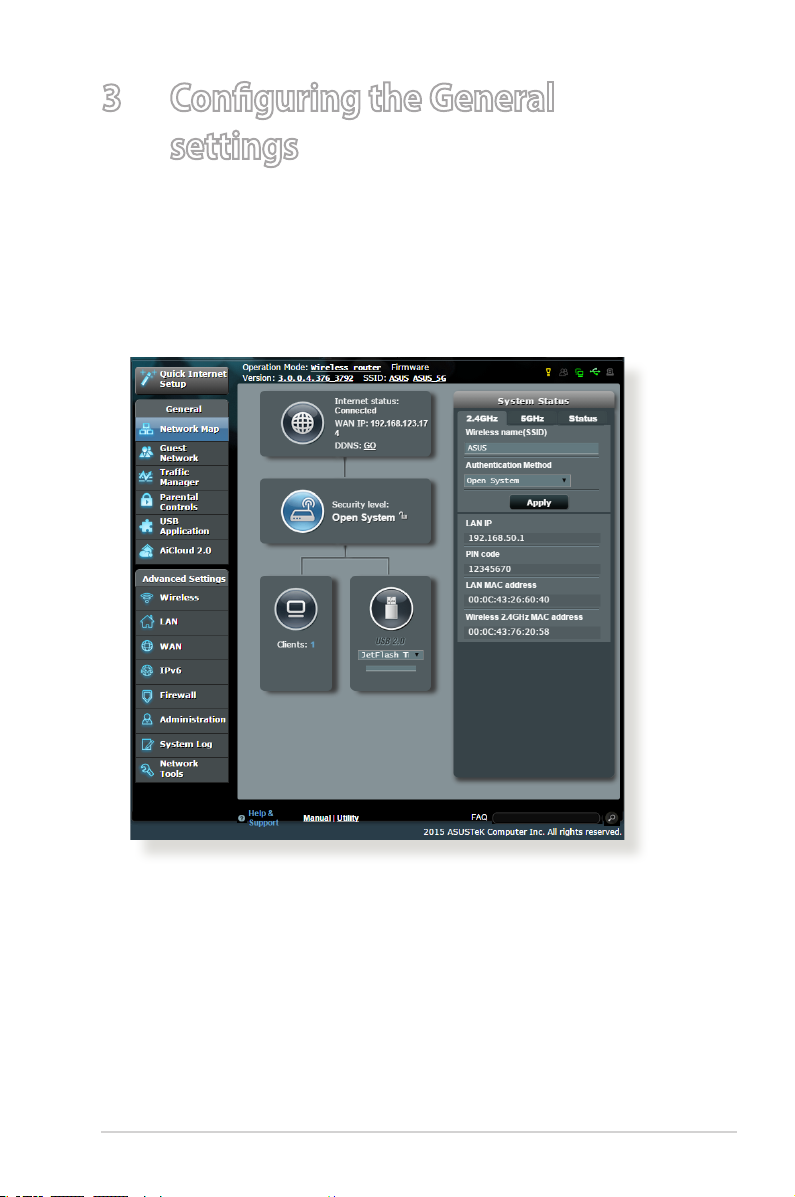795x1197 pixels.
Task: Open the Status tab
Action: click(583, 418)
